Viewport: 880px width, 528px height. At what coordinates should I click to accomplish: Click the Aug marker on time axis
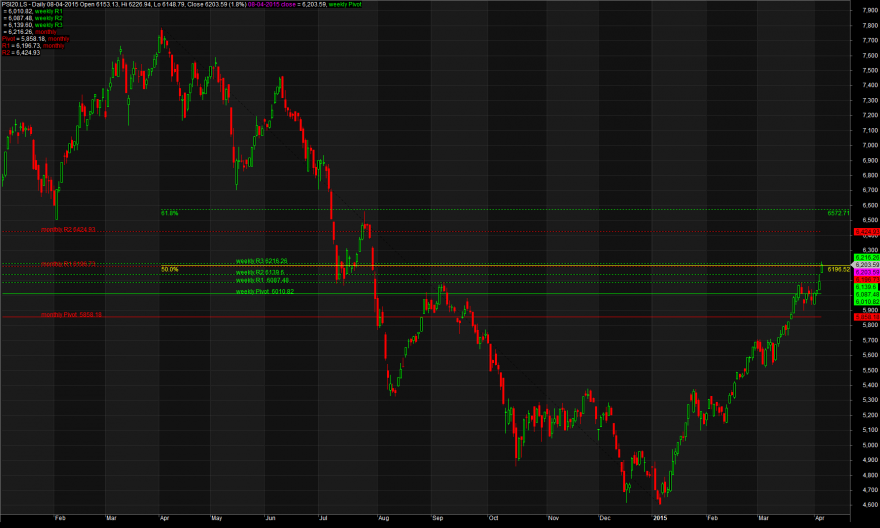point(383,518)
